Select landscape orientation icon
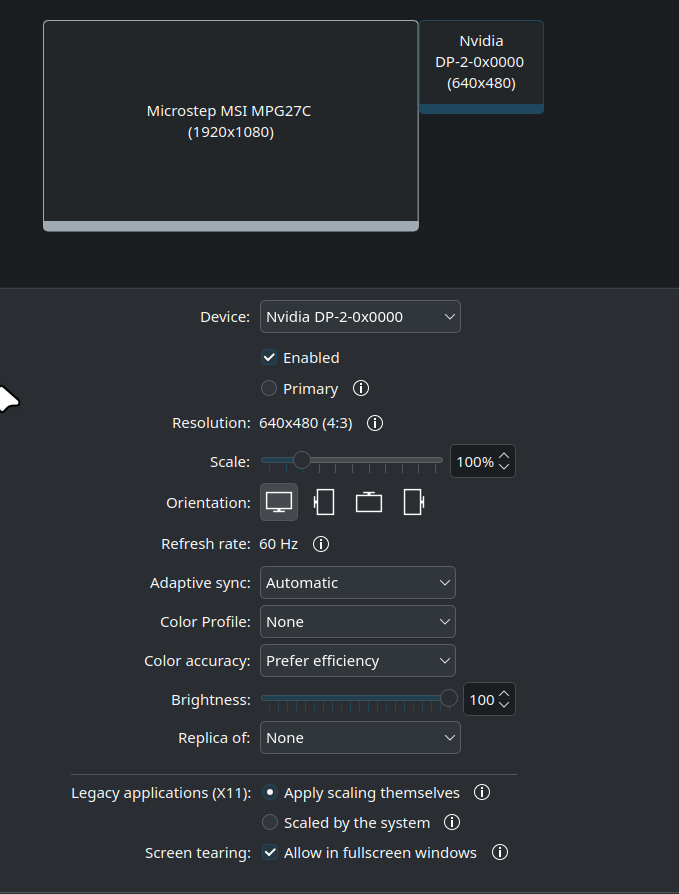The image size is (679, 894). (x=279, y=502)
